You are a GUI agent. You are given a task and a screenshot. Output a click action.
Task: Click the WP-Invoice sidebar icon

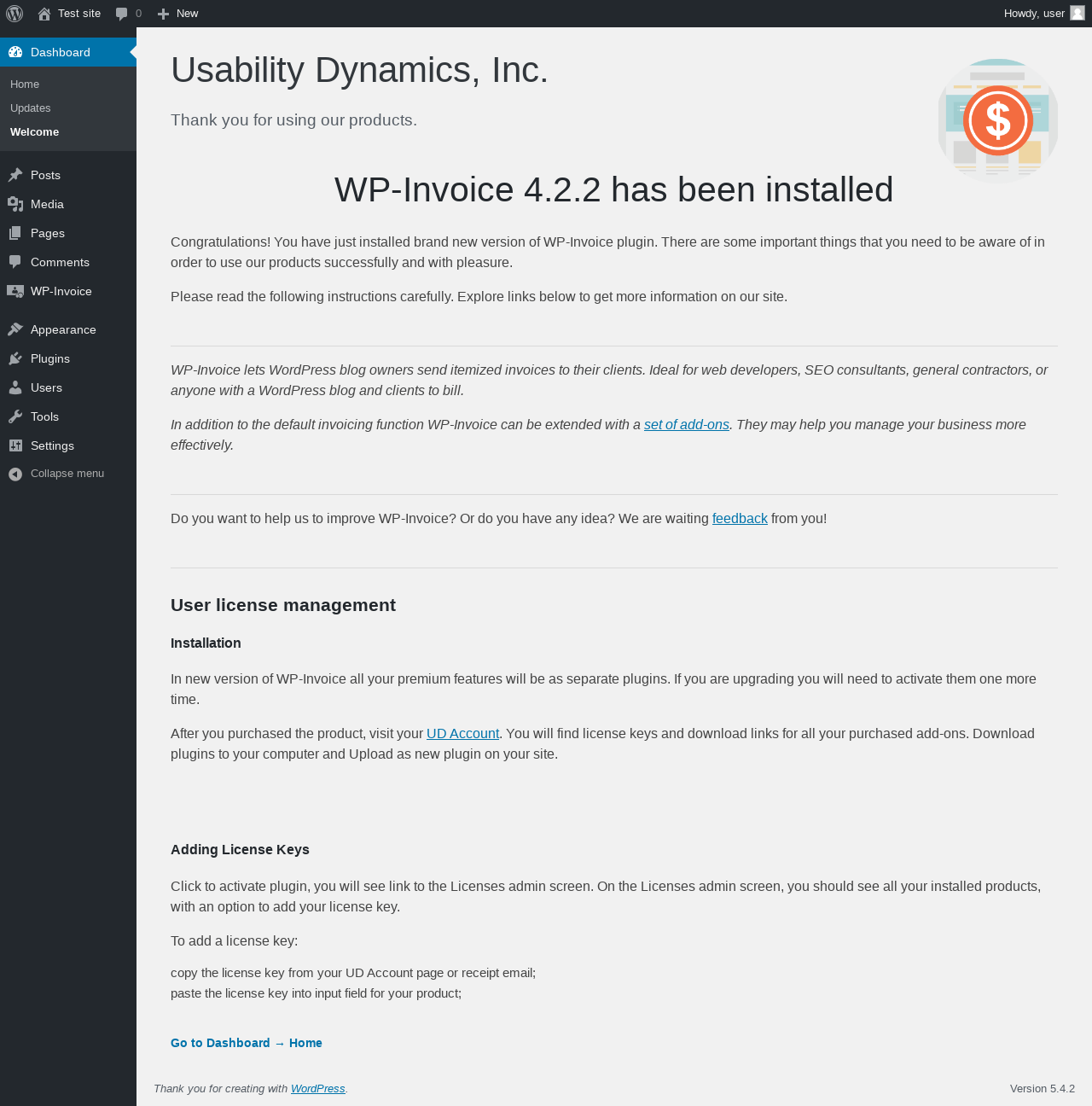[x=15, y=291]
